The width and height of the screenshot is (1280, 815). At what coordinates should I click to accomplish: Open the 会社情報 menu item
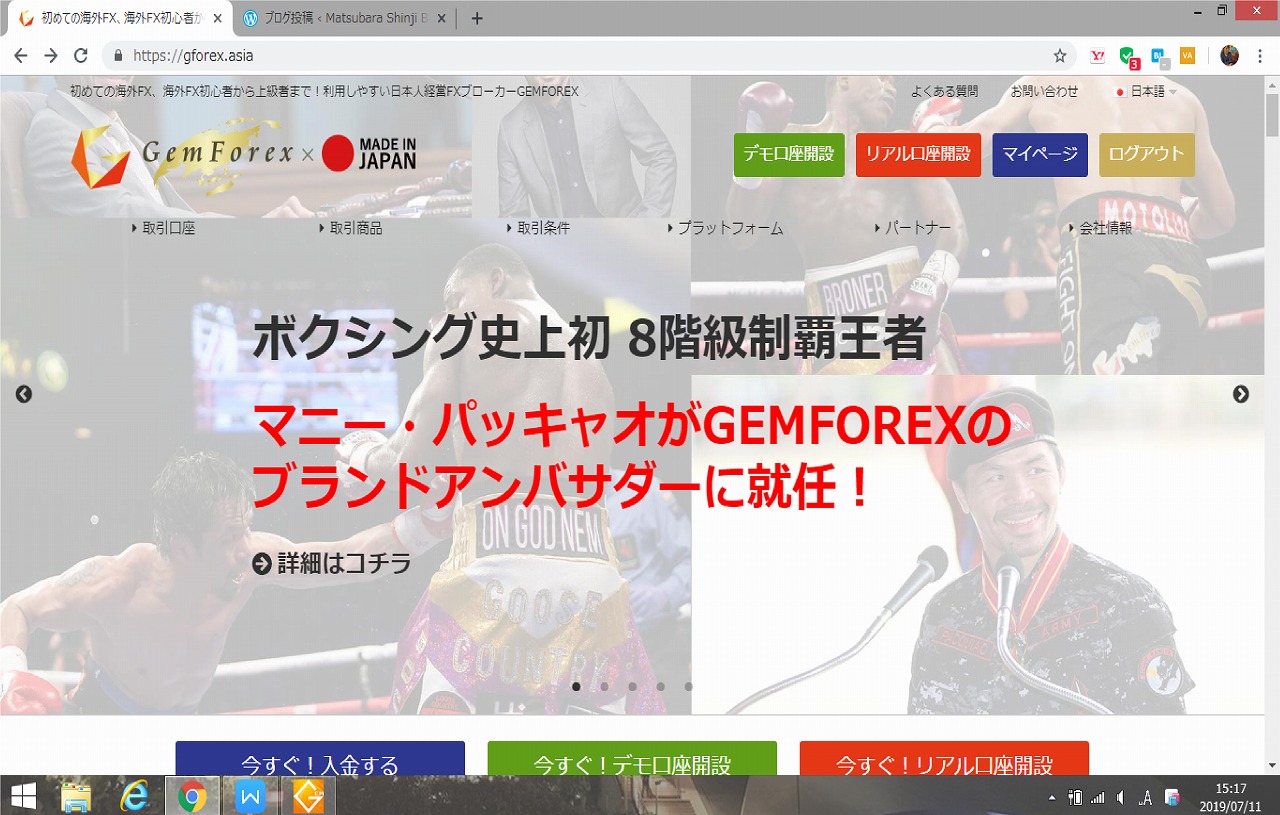pos(1104,228)
